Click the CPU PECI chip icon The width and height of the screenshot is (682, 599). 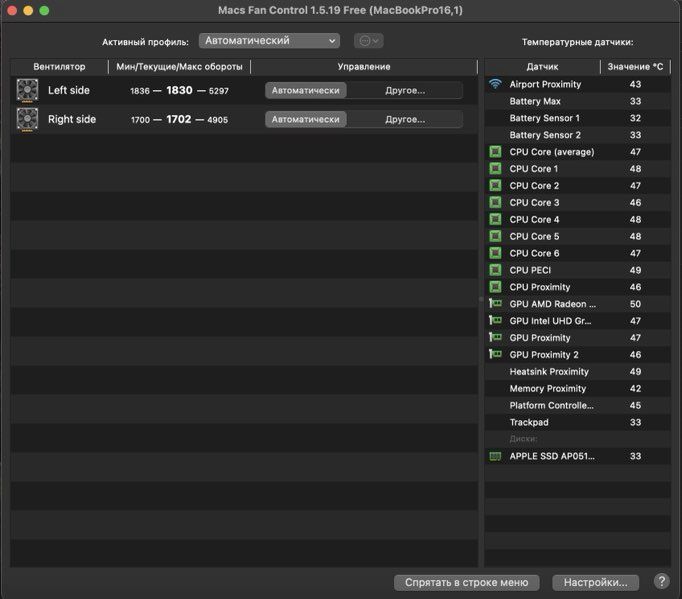click(x=495, y=270)
